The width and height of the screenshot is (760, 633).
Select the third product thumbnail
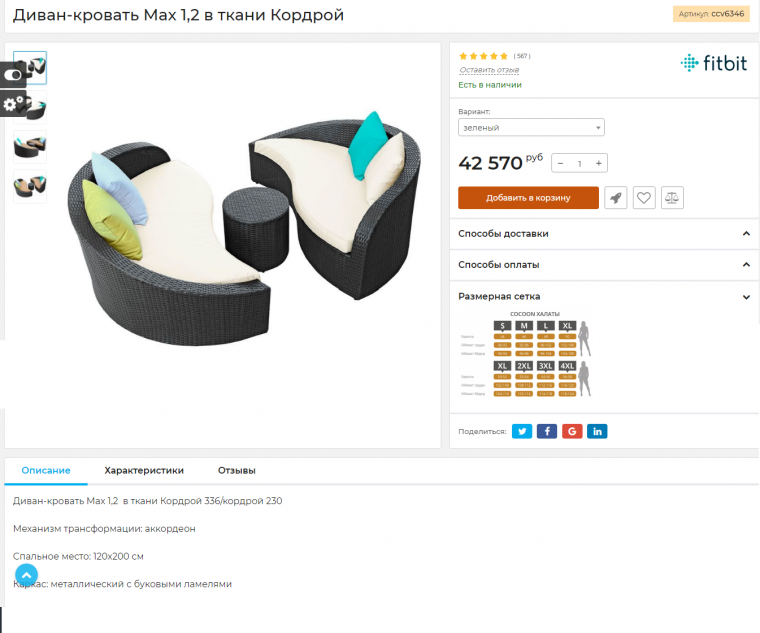coord(30,147)
